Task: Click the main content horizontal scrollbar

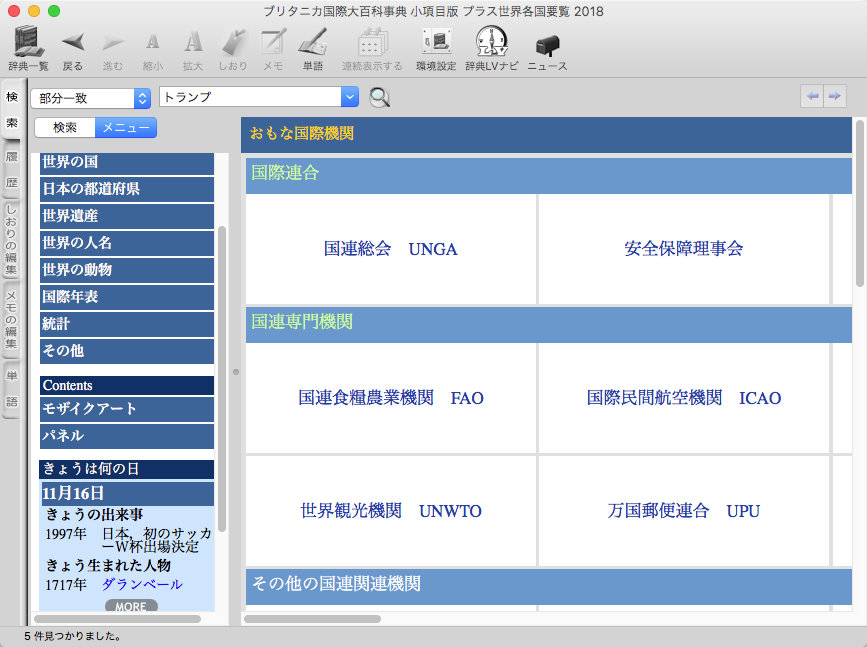Action: coord(312,619)
